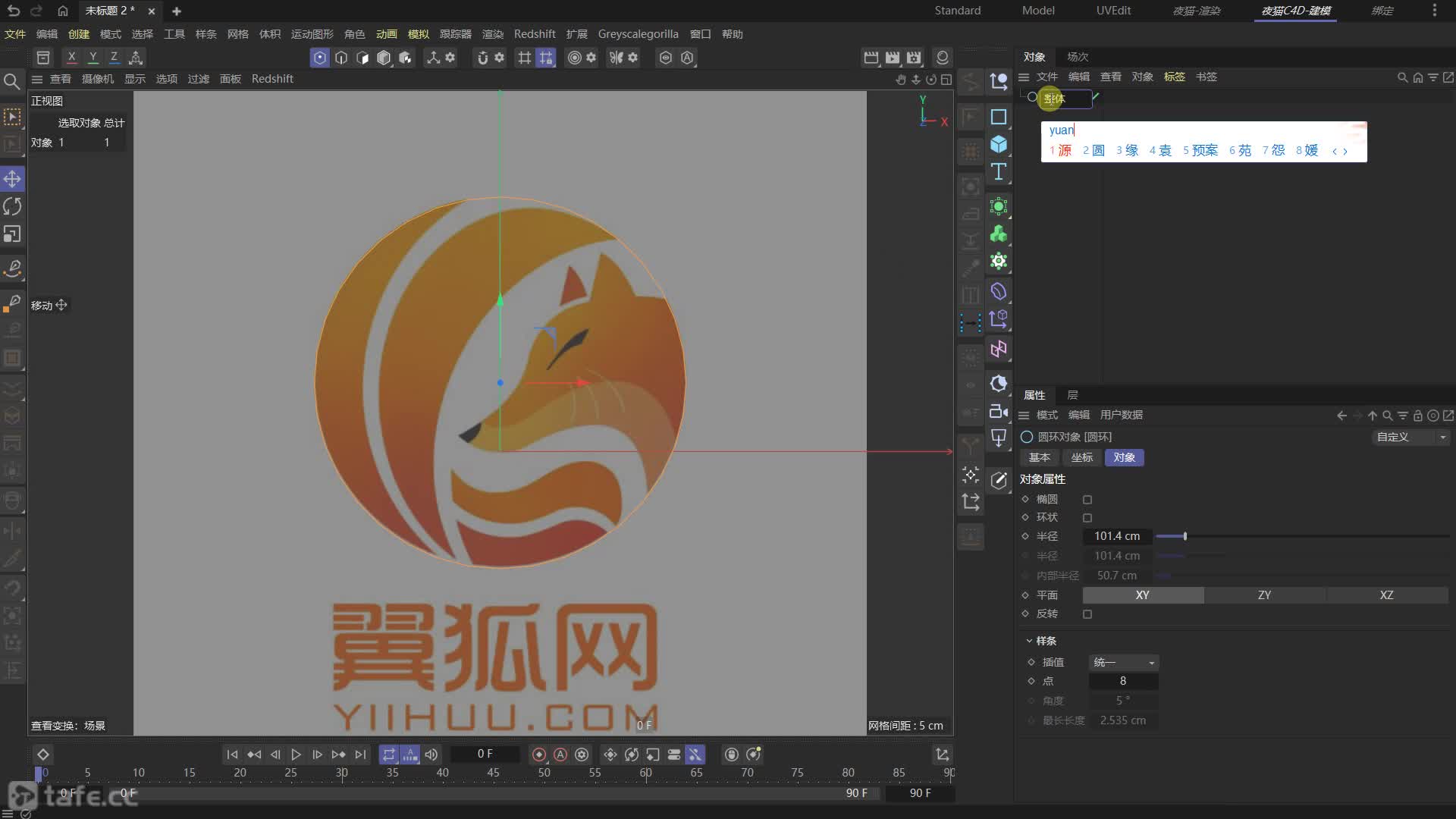Open the layout options kebab menu

click(x=1434, y=11)
